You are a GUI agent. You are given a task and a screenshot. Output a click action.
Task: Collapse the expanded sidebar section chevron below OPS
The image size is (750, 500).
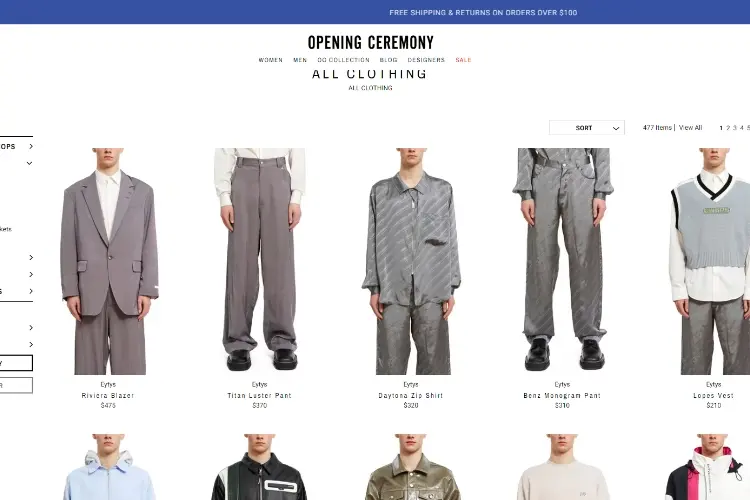tap(30, 163)
